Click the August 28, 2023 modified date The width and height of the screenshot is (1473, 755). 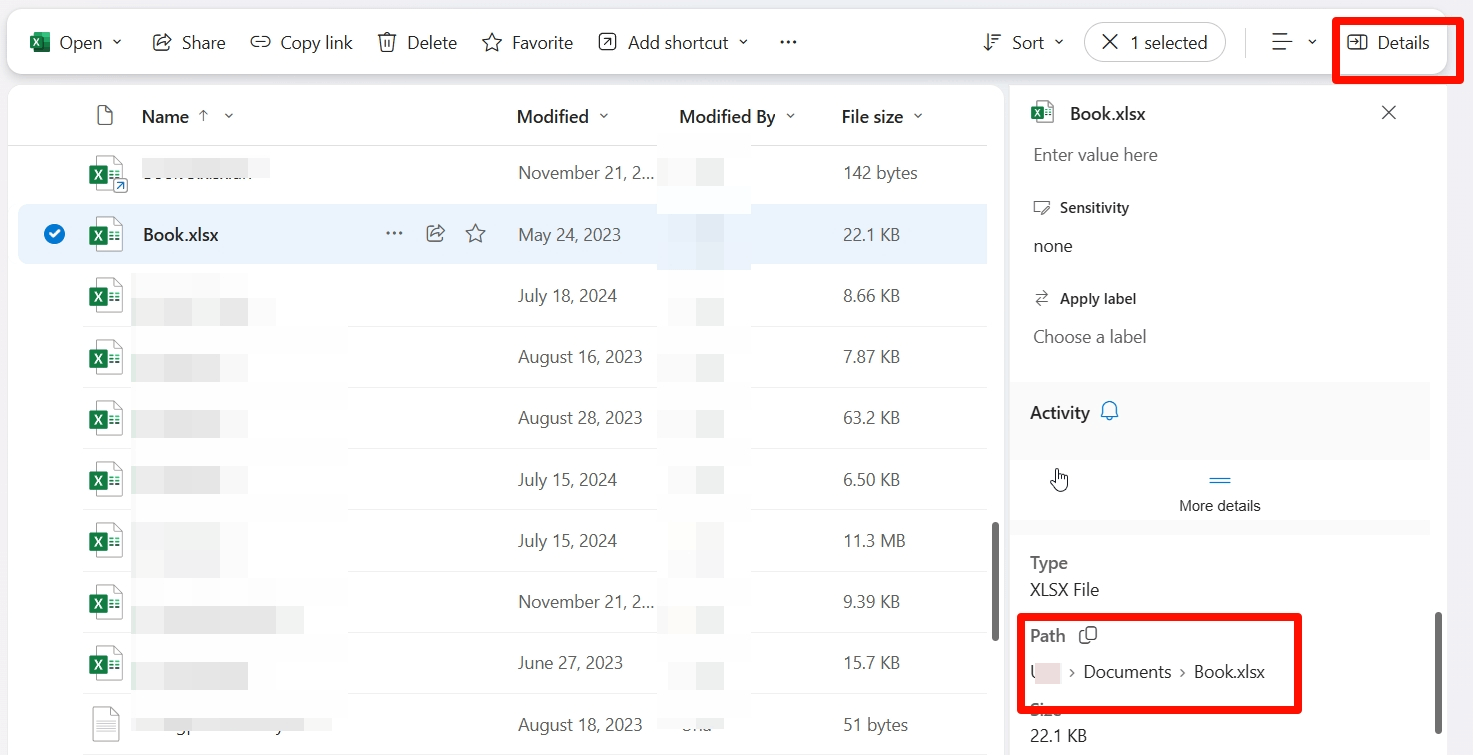click(x=580, y=418)
